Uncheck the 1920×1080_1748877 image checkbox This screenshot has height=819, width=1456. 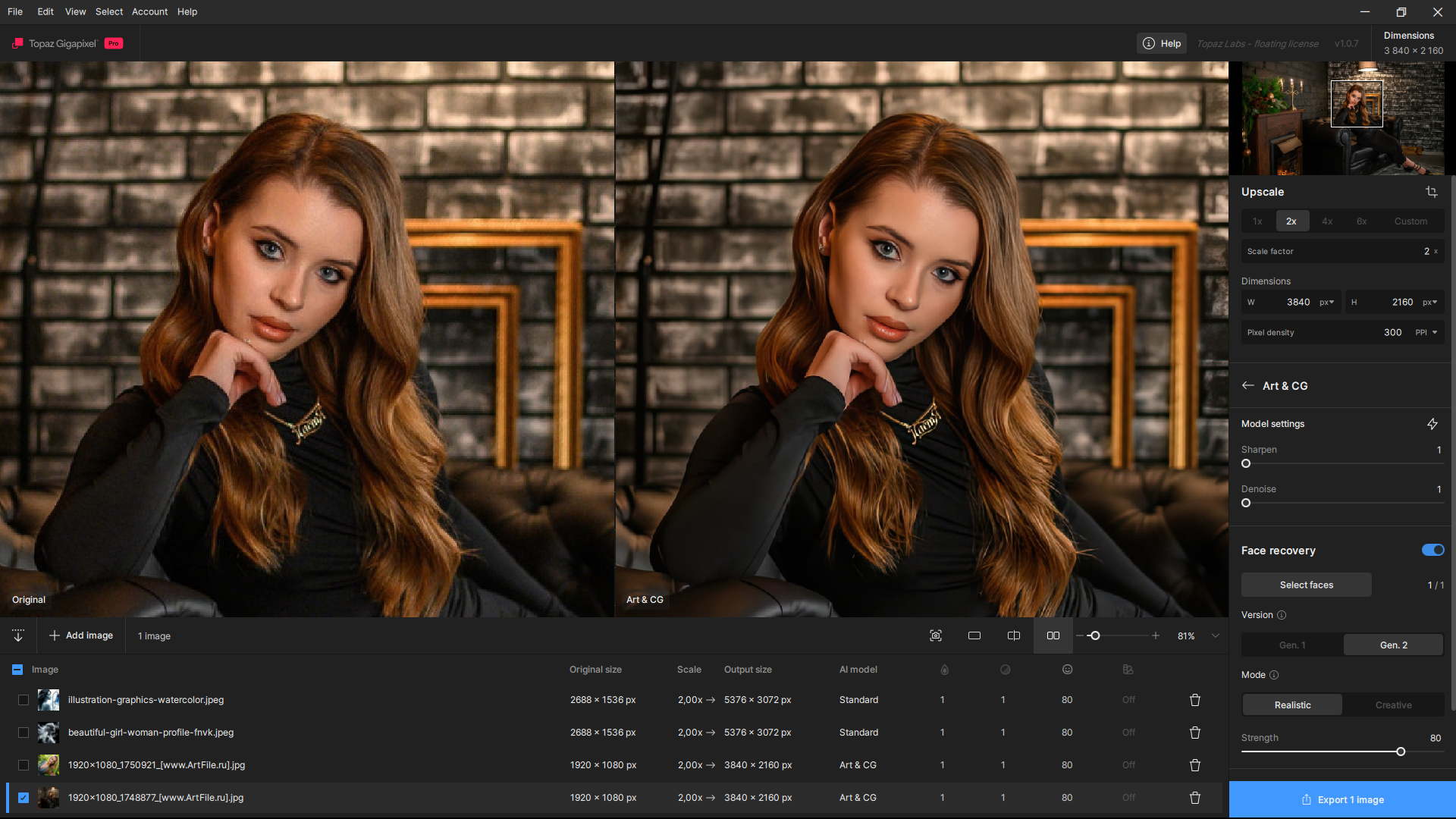(24, 798)
